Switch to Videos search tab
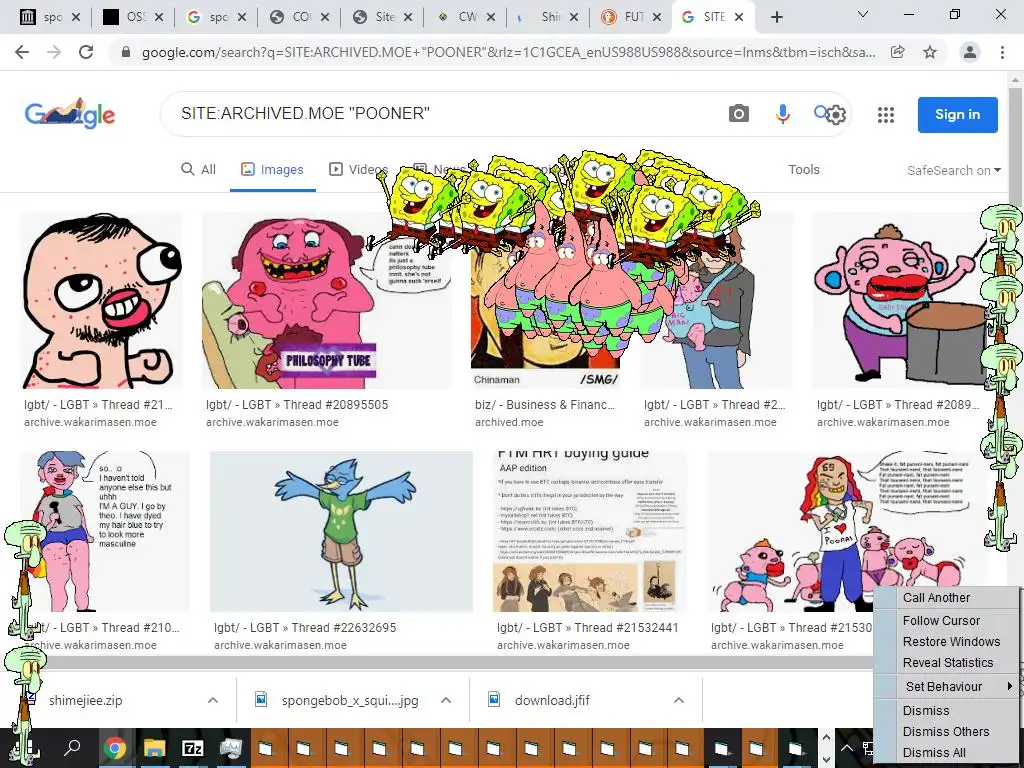Viewport: 1024px width, 768px height. [359, 169]
